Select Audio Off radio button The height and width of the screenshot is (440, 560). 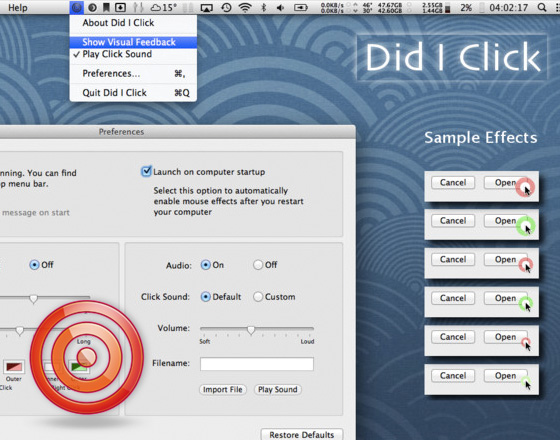[258, 265]
